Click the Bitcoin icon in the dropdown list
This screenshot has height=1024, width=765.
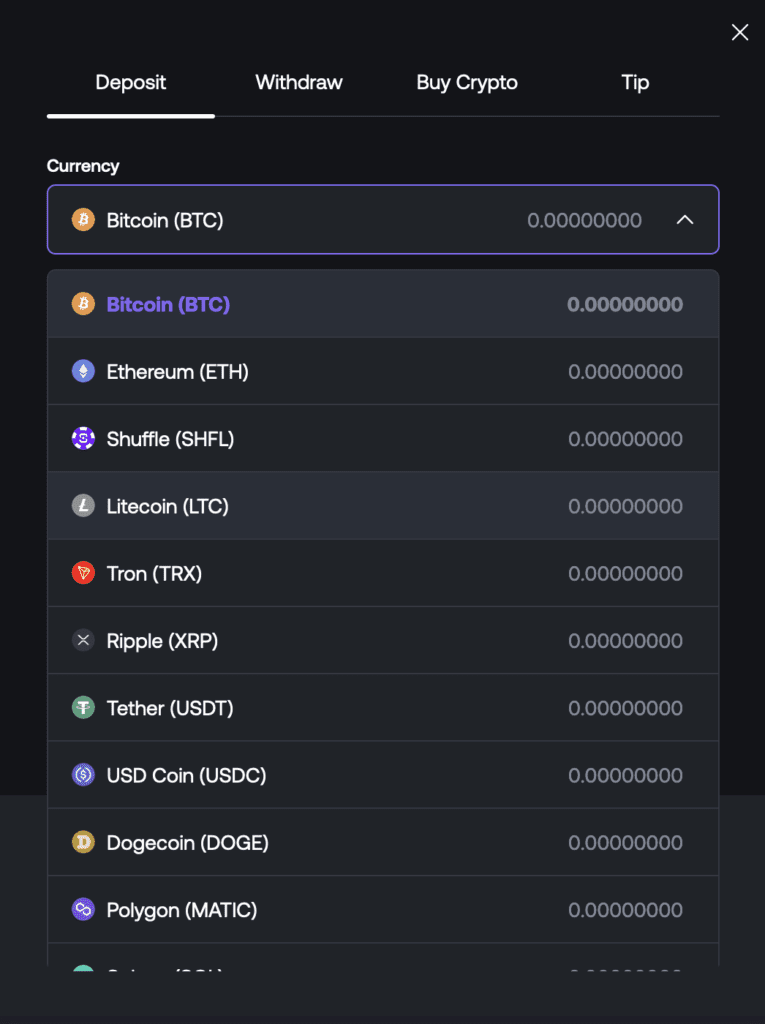tap(83, 304)
